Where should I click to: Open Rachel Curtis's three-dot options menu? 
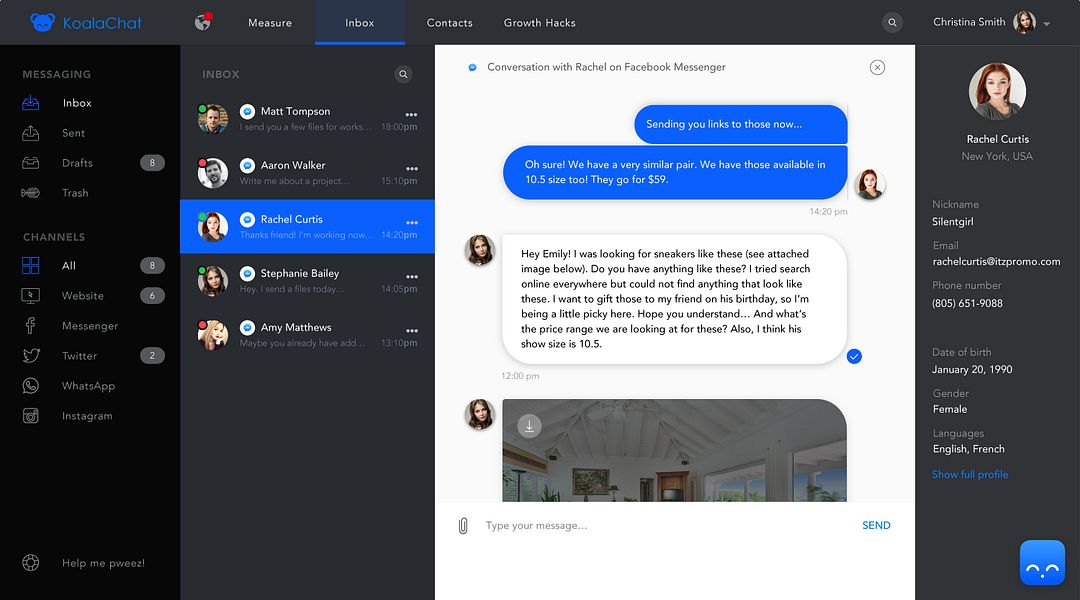(411, 223)
